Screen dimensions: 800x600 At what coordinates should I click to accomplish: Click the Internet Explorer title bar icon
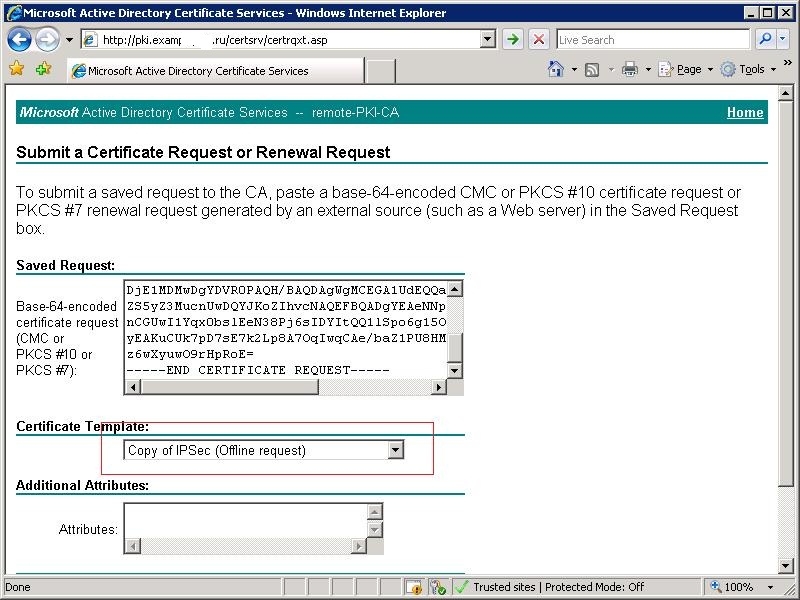(x=14, y=13)
